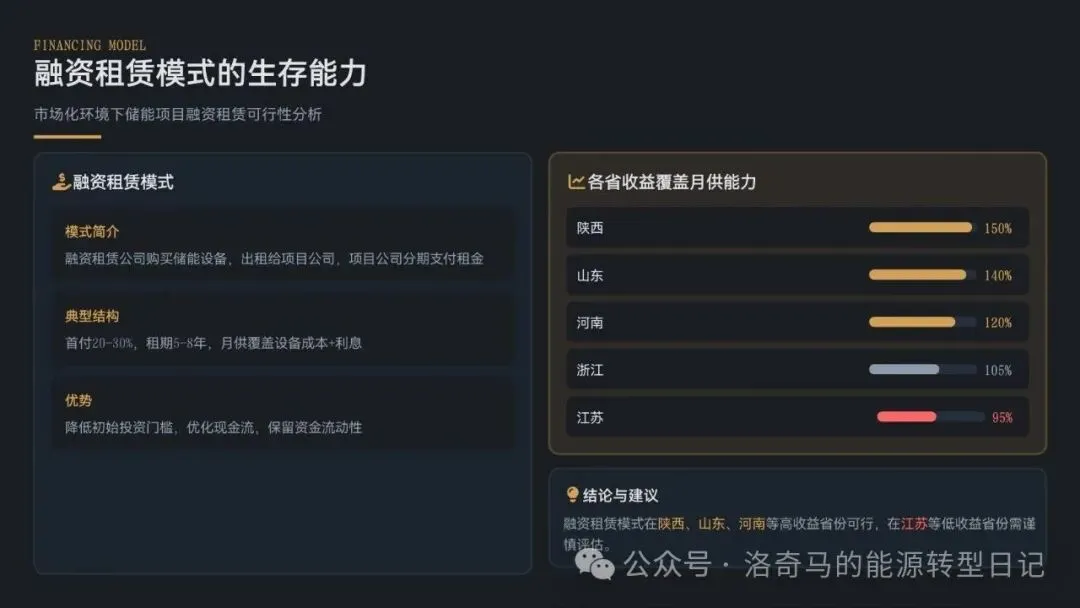Click the main title 融资租赁模式的生存能力
The image size is (1080, 608).
pos(200,74)
